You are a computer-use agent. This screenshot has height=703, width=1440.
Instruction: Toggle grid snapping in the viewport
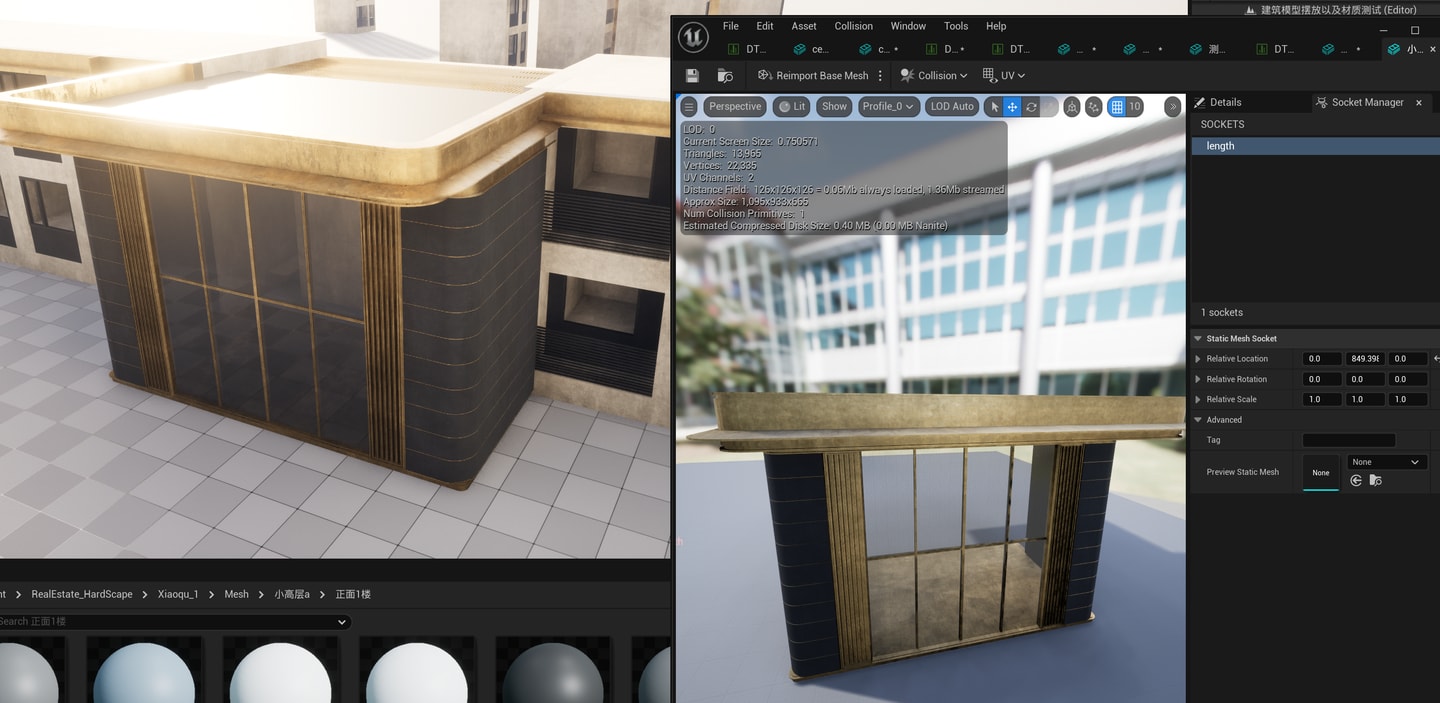coord(1117,106)
